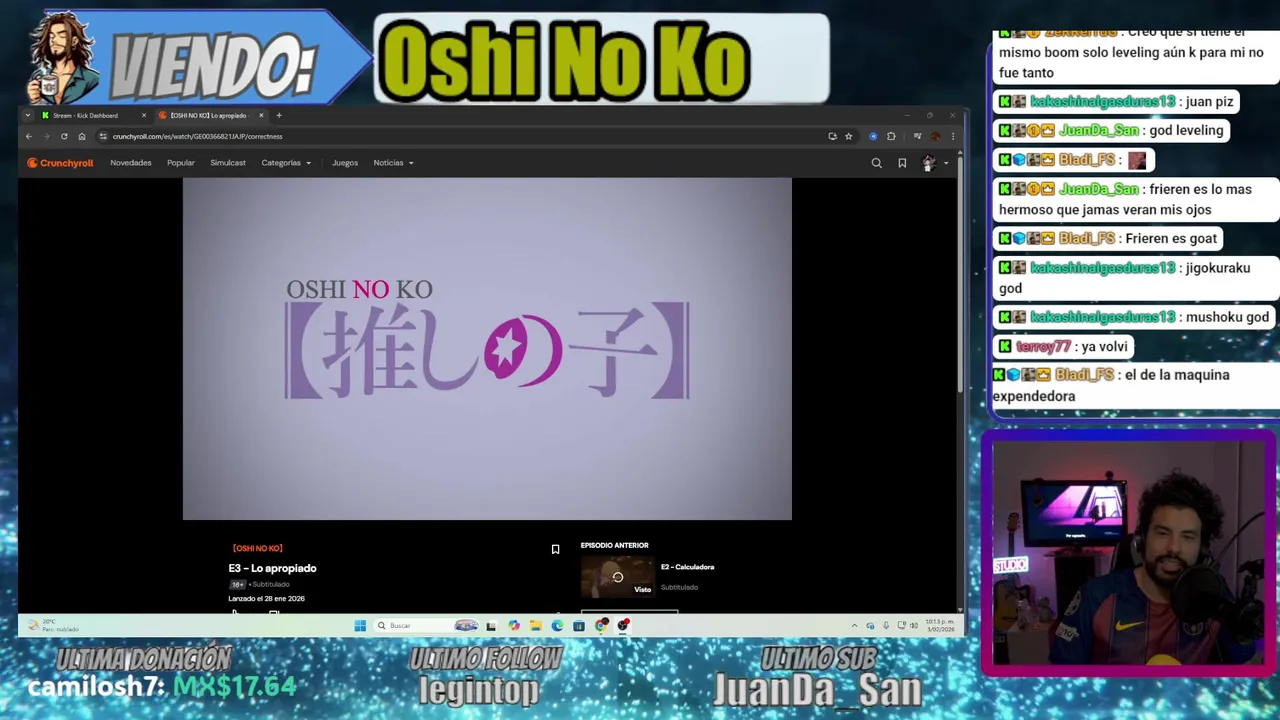The image size is (1280, 720).
Task: Open the E2 - Calculadora title link
Action: pos(687,567)
